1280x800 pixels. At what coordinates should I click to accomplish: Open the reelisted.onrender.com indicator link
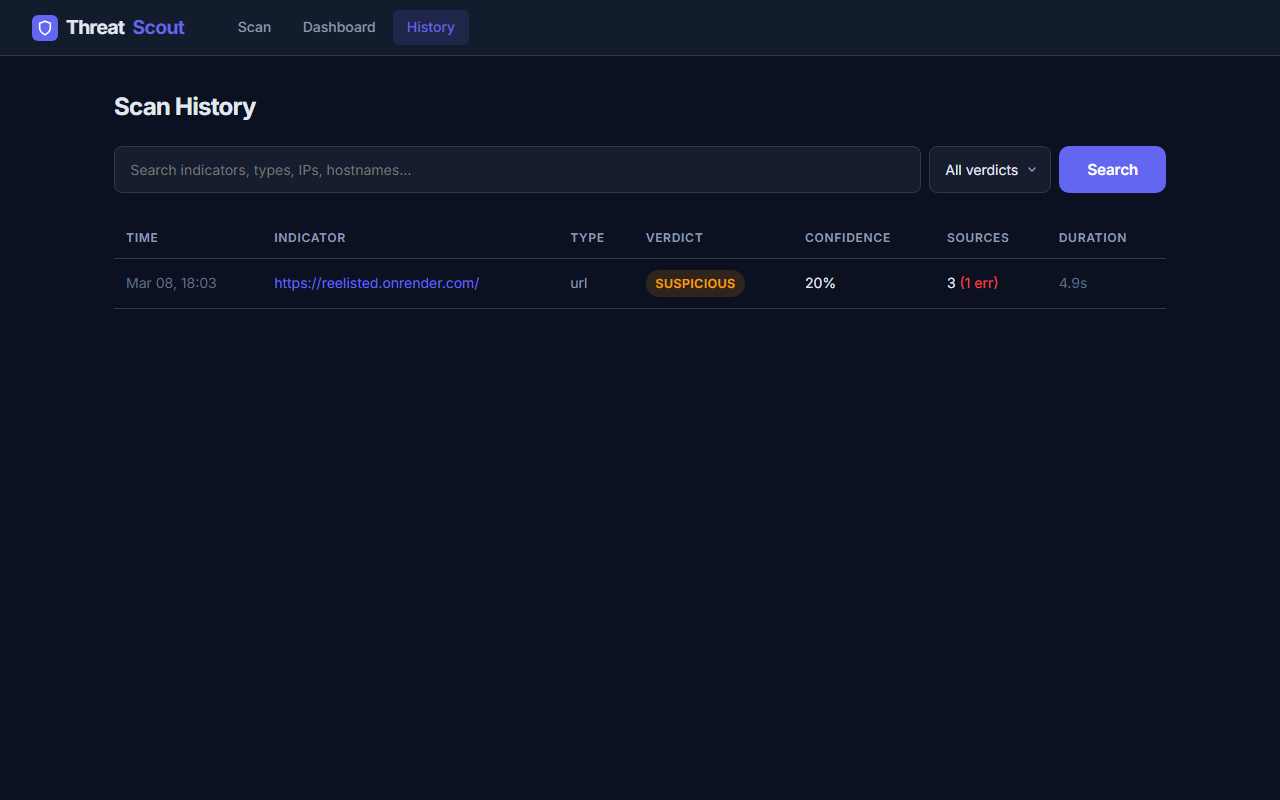[x=377, y=283]
